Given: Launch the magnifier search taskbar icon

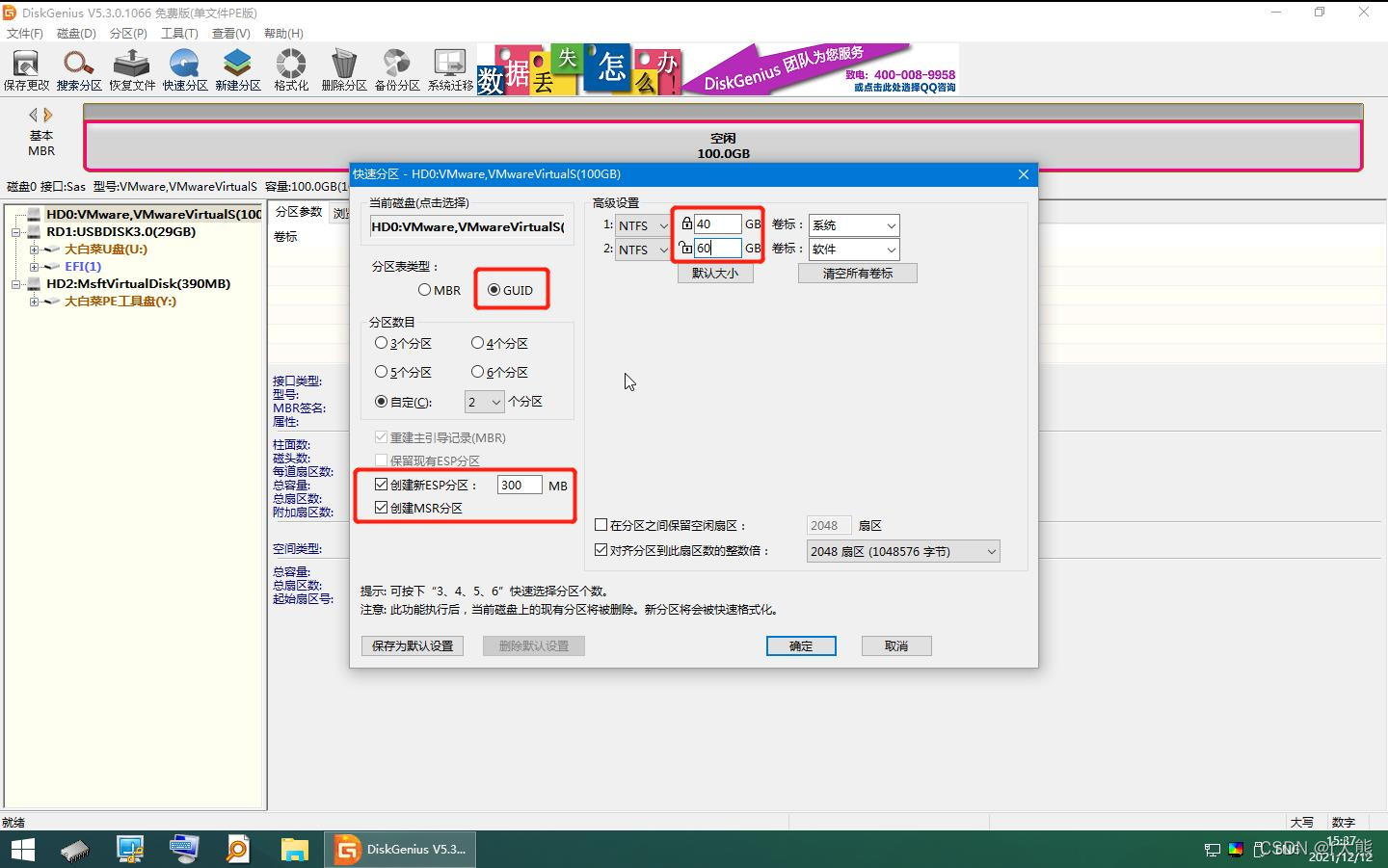Looking at the screenshot, I should click(x=237, y=850).
